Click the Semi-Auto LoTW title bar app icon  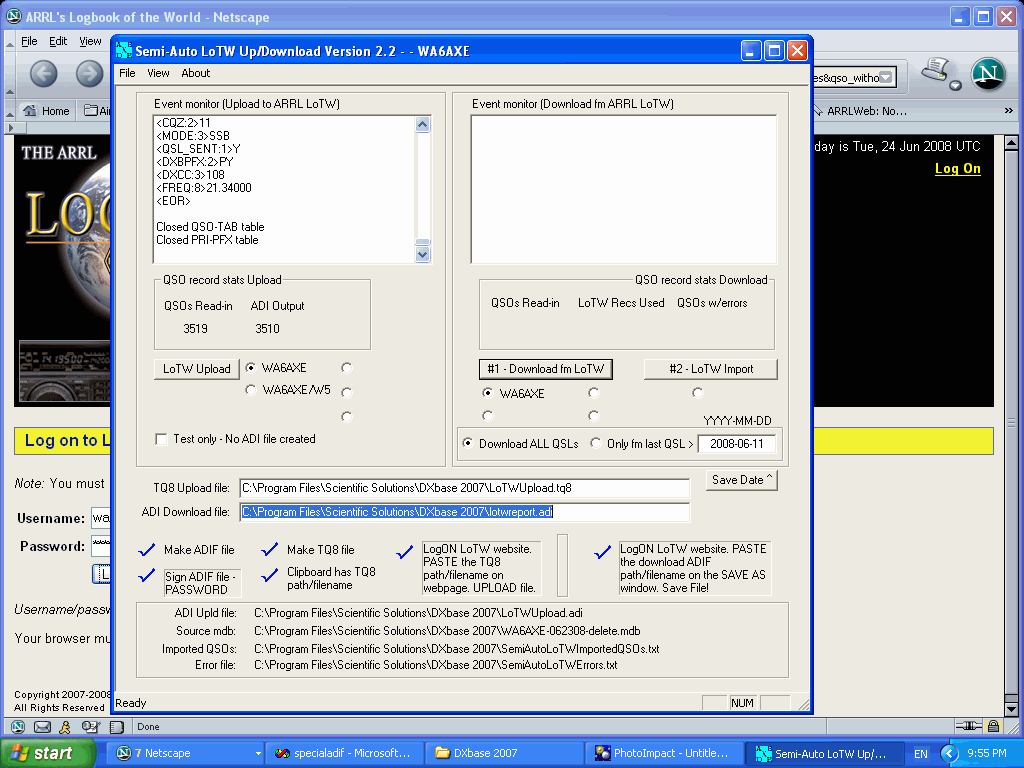coord(123,50)
